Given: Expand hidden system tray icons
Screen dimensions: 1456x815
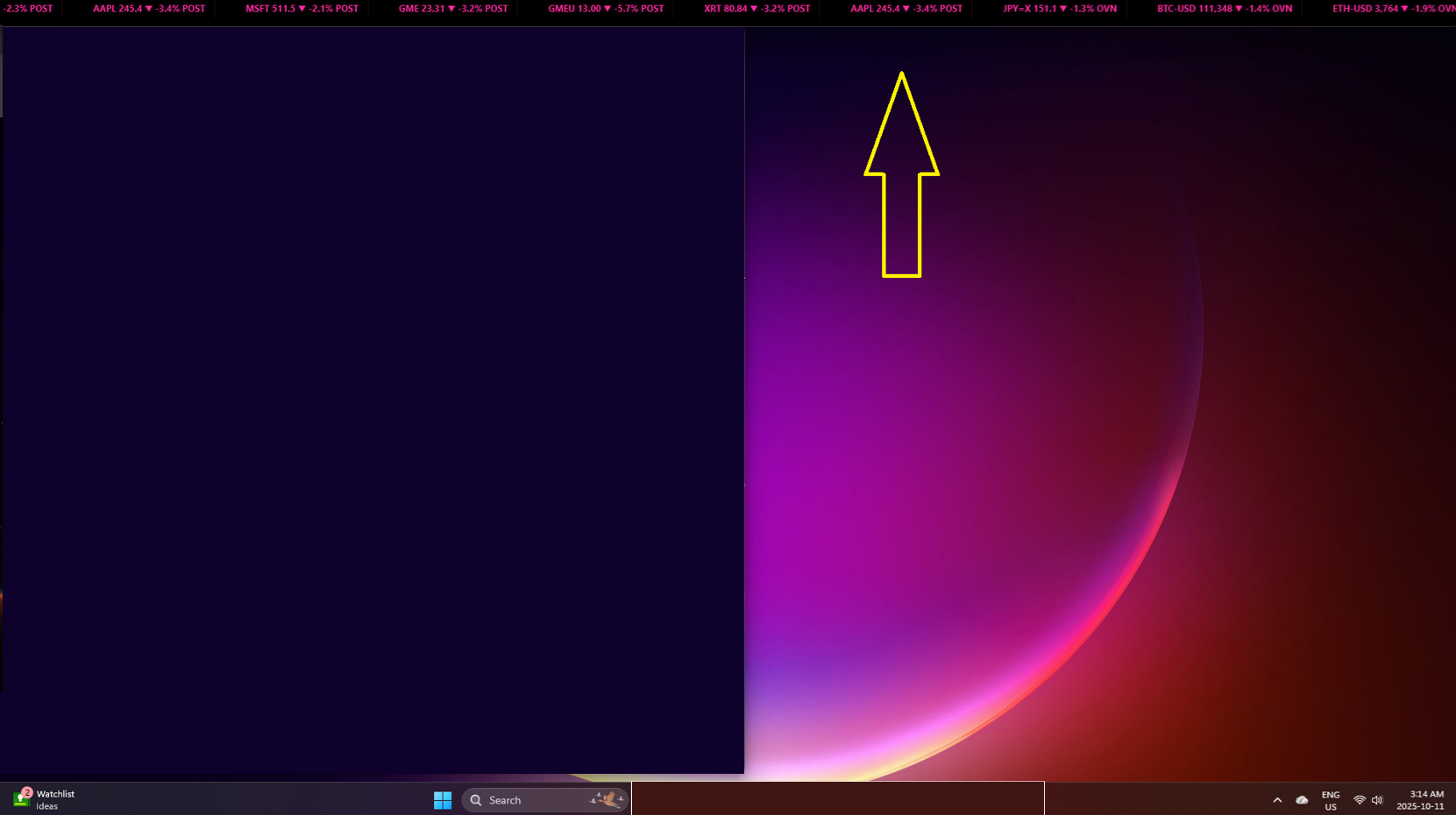Looking at the screenshot, I should [1278, 800].
